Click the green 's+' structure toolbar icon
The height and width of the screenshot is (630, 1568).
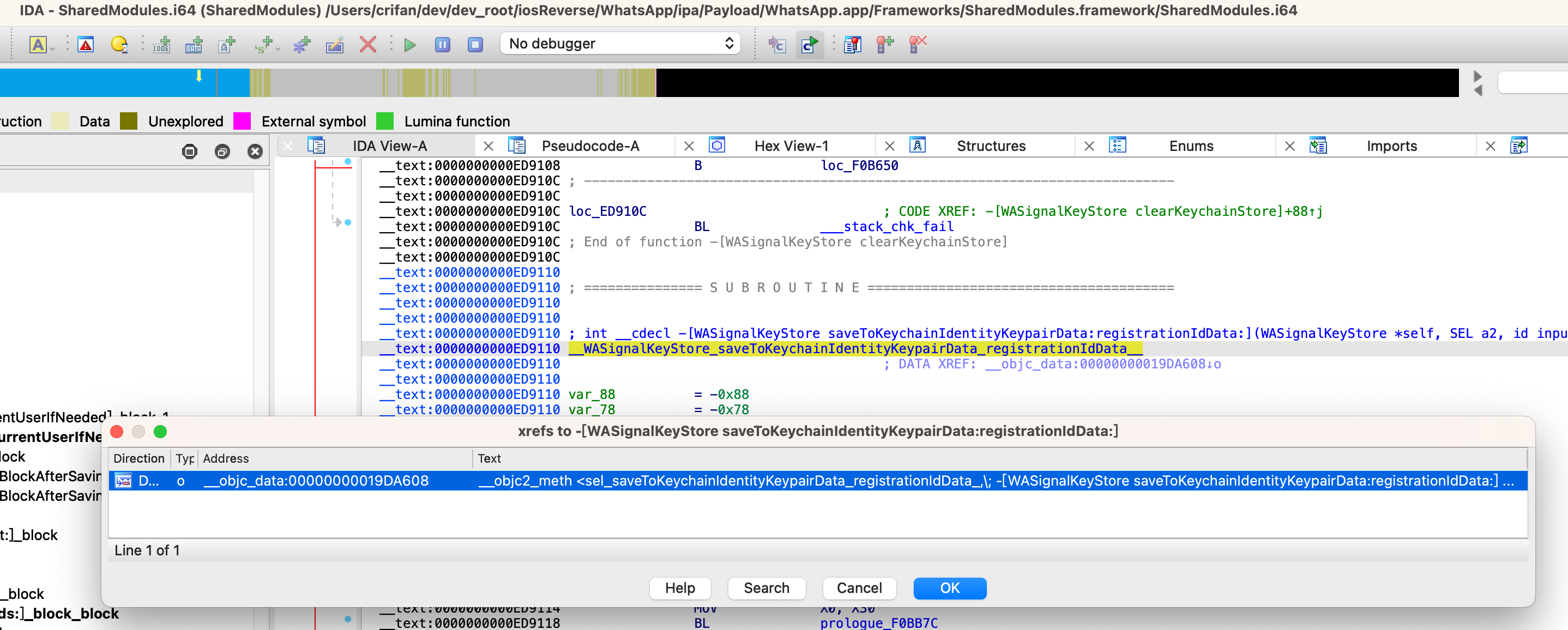click(x=264, y=45)
